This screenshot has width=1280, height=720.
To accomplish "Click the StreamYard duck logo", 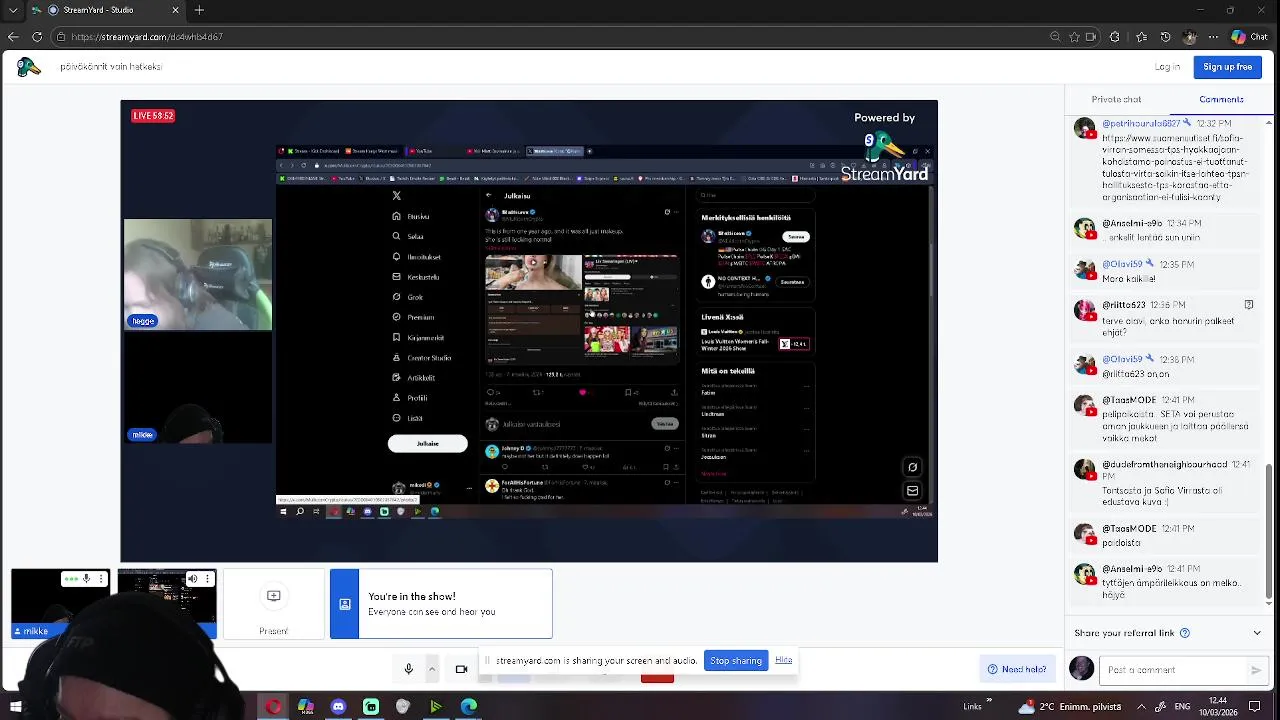I will point(28,67).
